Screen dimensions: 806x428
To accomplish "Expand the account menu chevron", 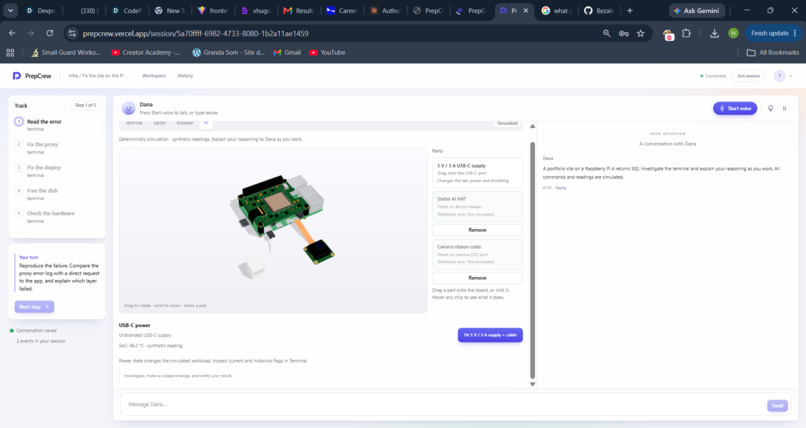I will [791, 76].
